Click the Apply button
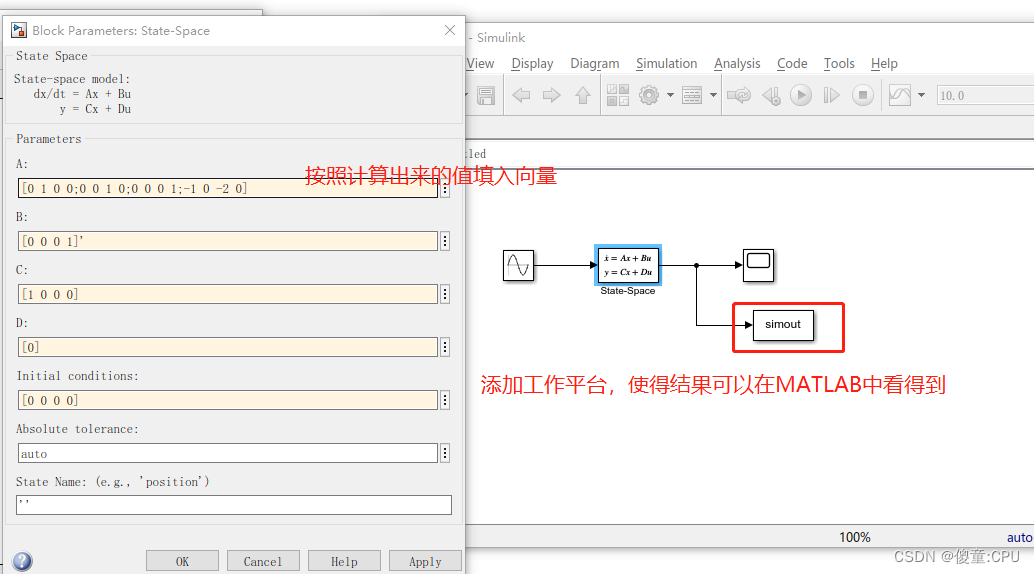 (425, 561)
